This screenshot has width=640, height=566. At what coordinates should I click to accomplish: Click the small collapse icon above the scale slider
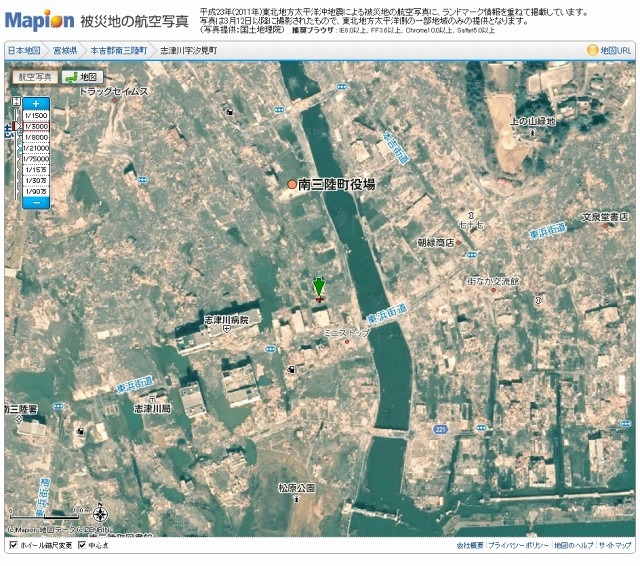[x=17, y=102]
